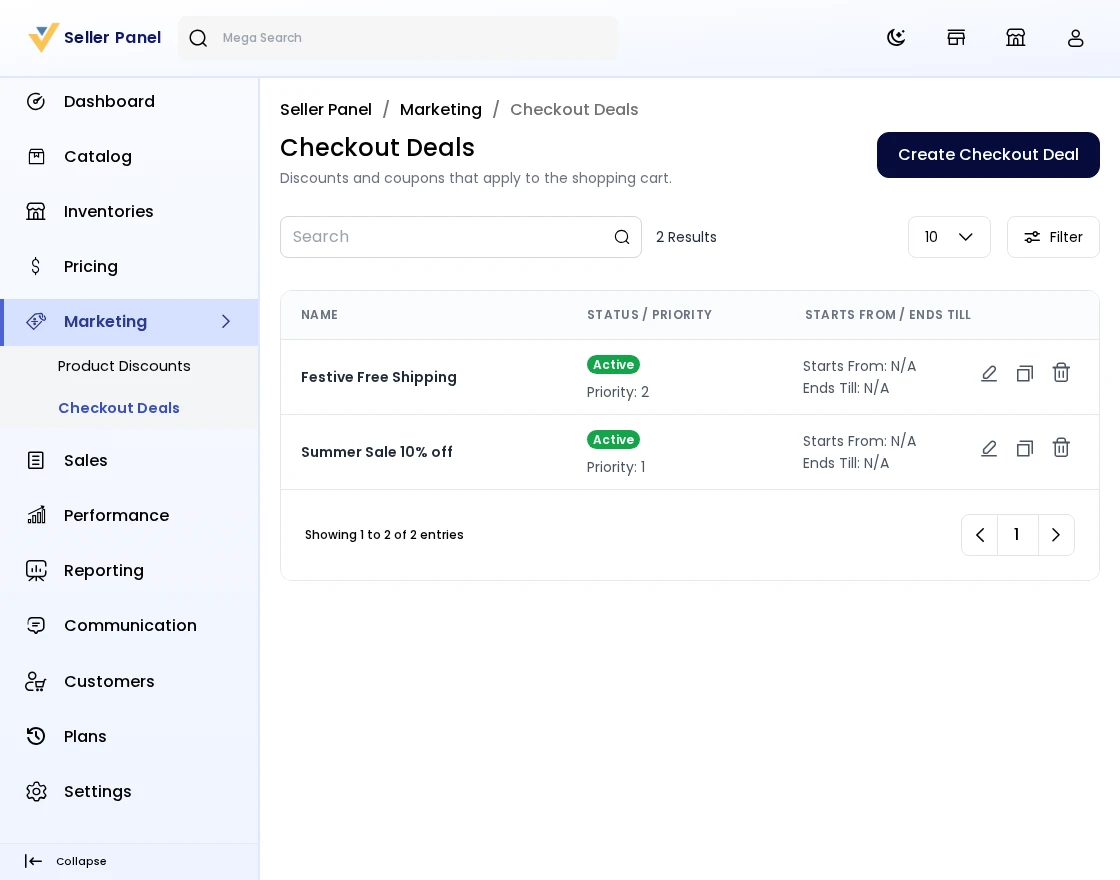The height and width of the screenshot is (880, 1120).
Task: Open Settings from sidebar
Action: click(129, 791)
